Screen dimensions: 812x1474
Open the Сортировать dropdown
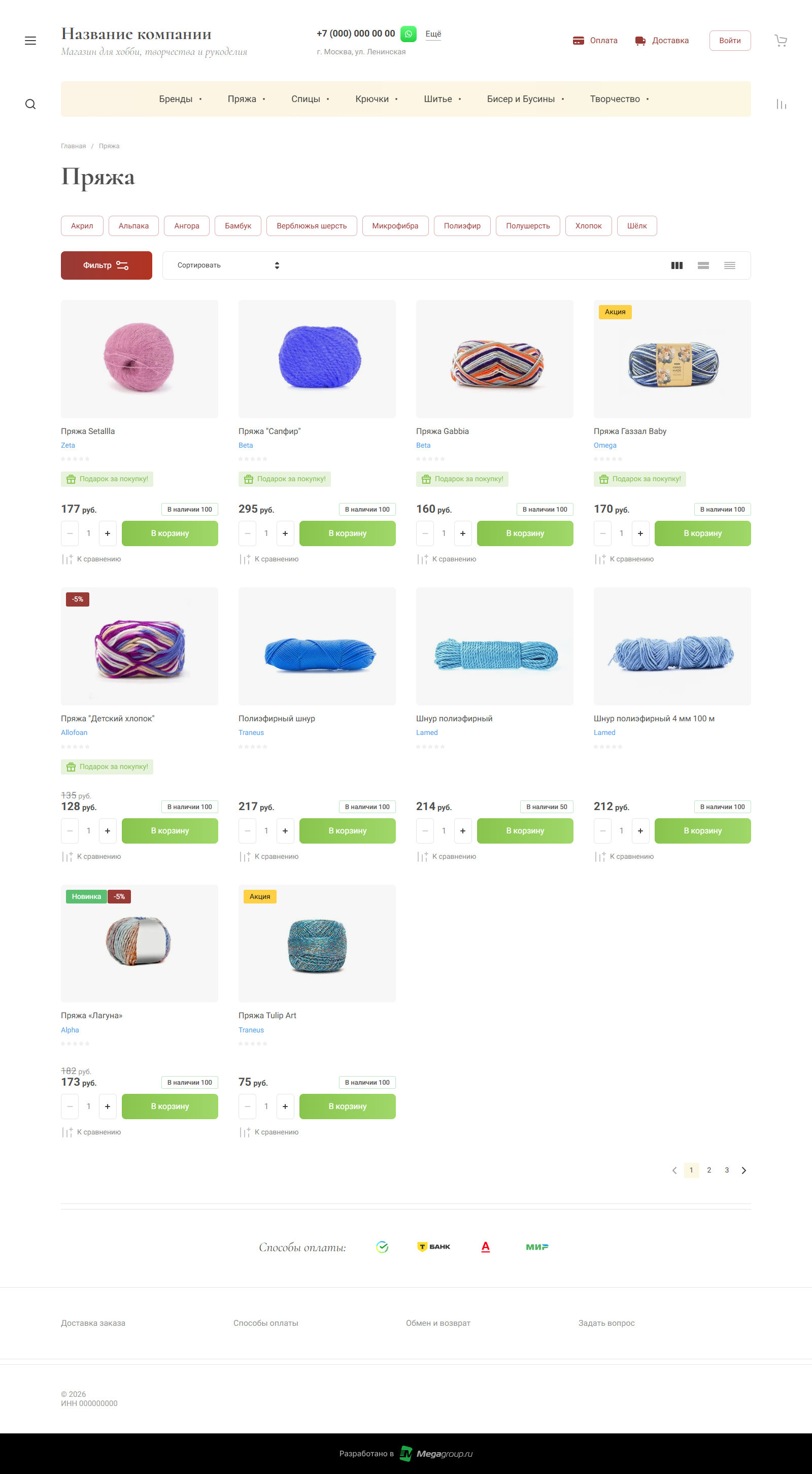228,265
